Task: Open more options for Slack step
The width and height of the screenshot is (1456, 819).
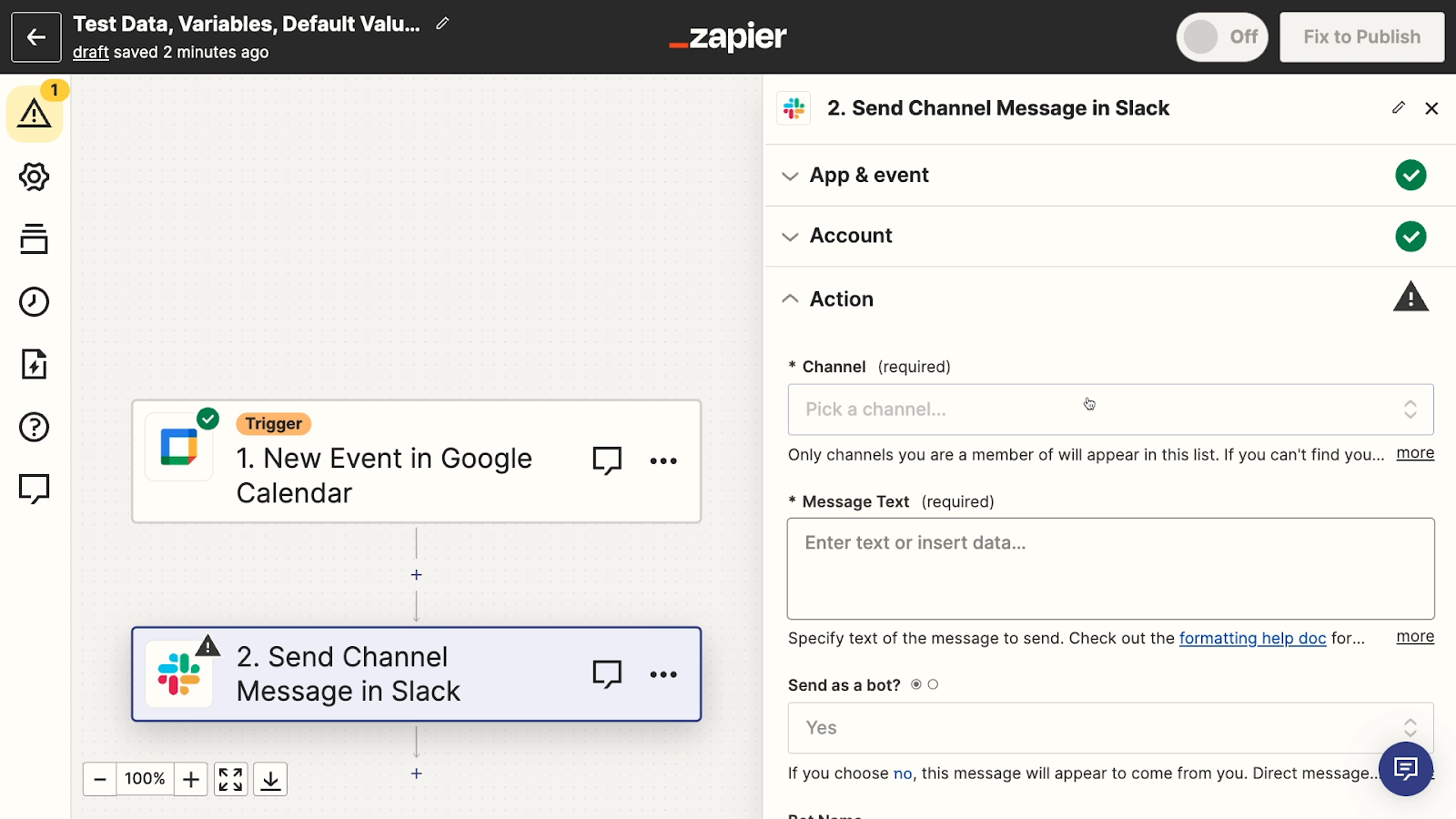Action: tap(663, 674)
